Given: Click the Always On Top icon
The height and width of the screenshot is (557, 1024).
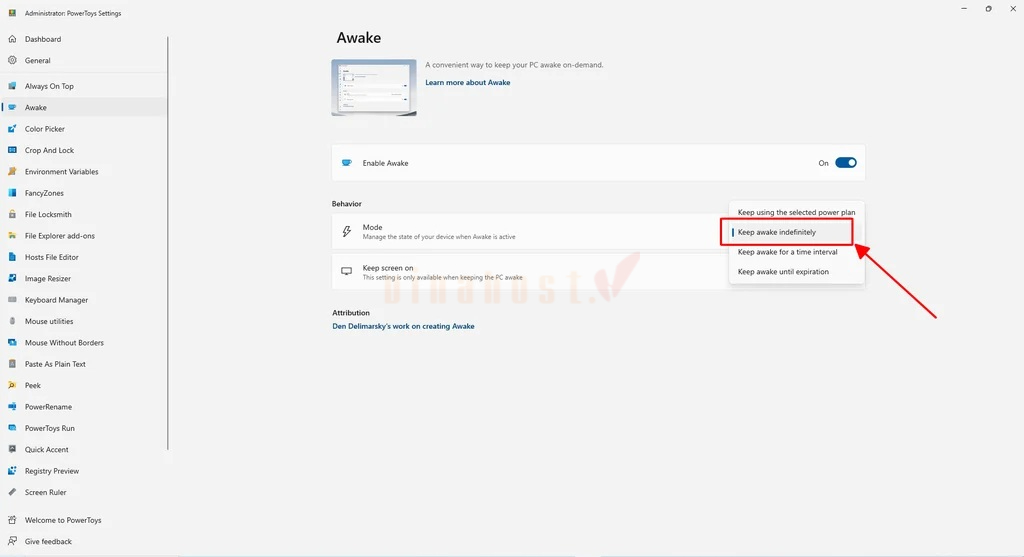Looking at the screenshot, I should (x=12, y=86).
